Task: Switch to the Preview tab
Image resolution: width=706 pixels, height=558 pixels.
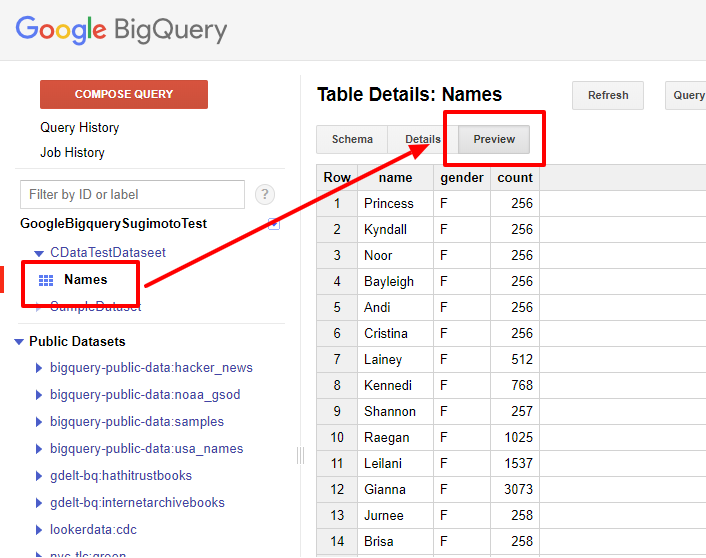Action: (494, 140)
